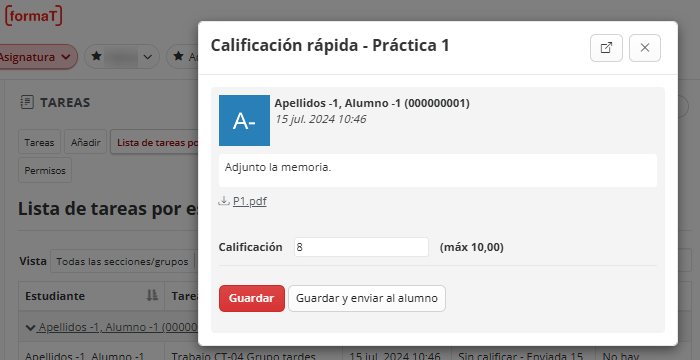This screenshot has width=700, height=360.
Task: Switch to the Tareas tab
Action: tap(39, 142)
